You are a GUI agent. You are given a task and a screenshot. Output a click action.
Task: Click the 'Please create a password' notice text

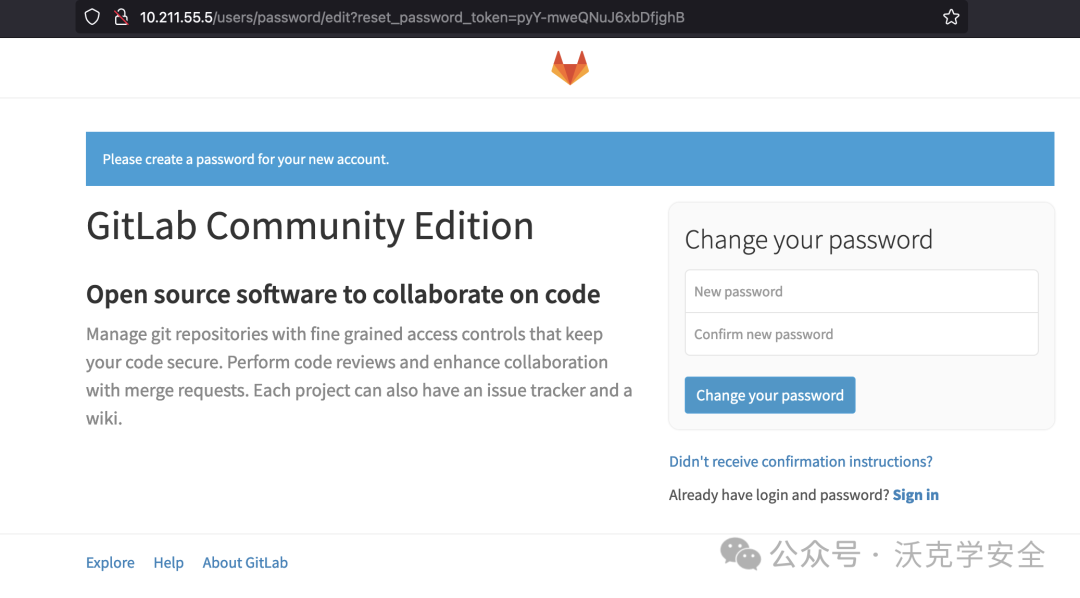click(246, 159)
